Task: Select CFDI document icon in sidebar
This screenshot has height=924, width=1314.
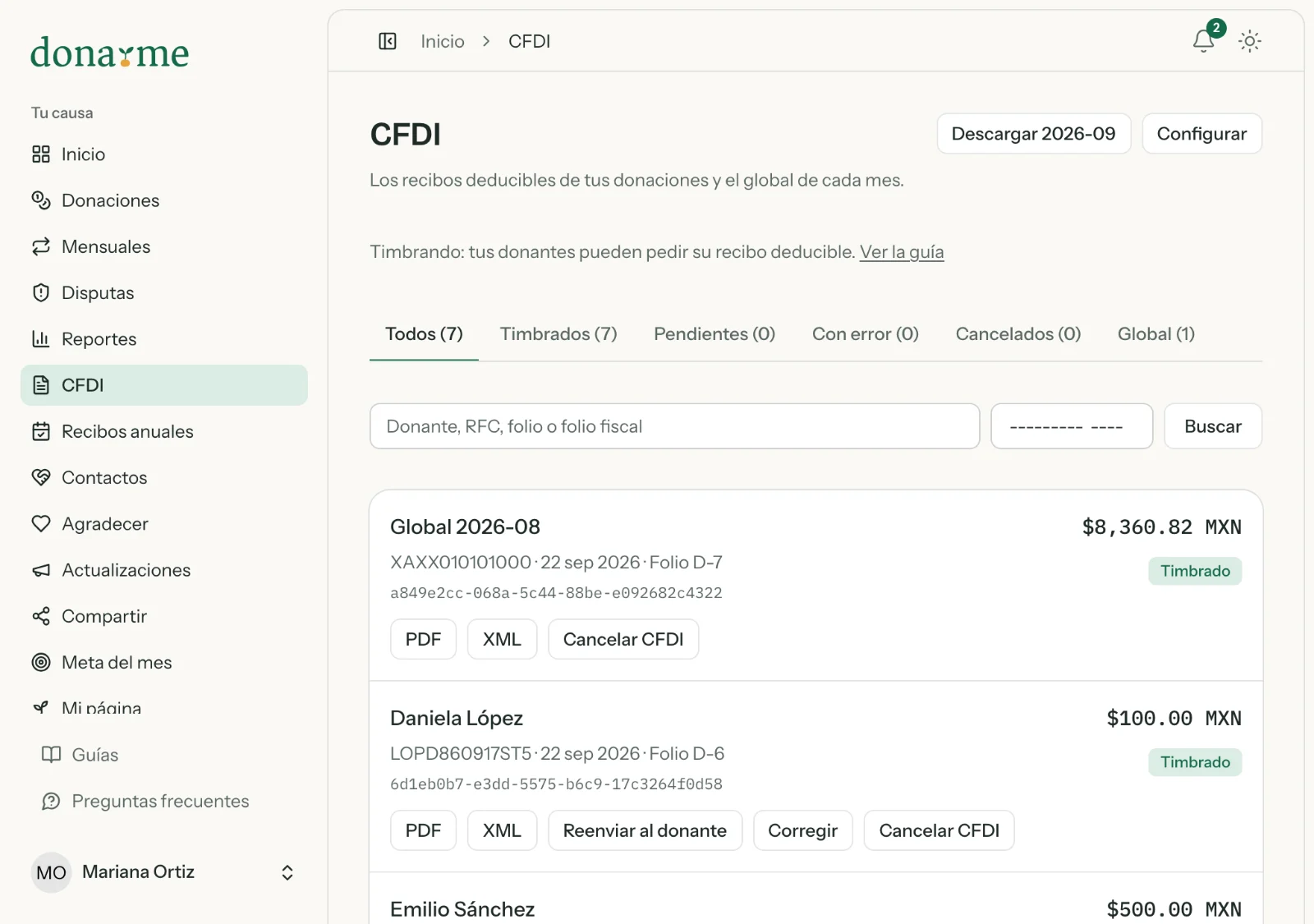Action: (x=41, y=385)
